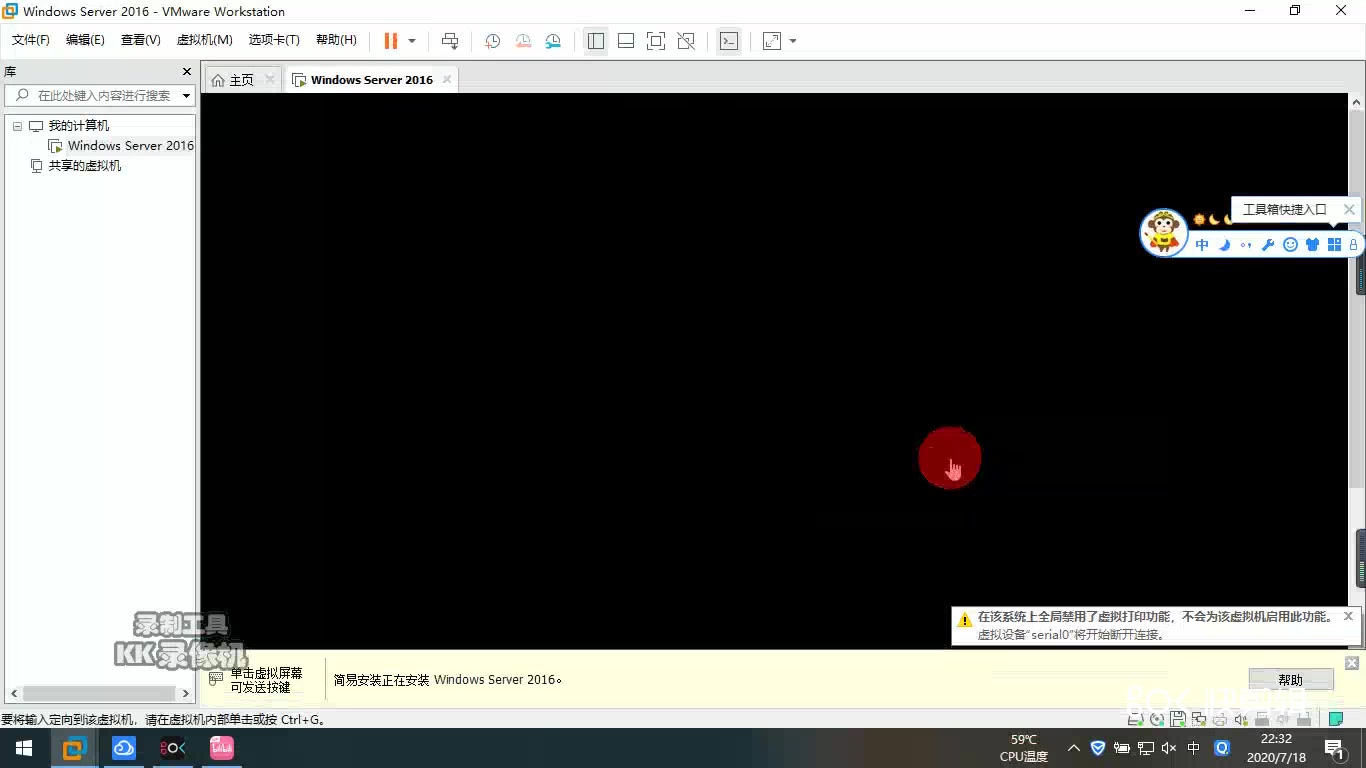This screenshot has width=1366, height=768.
Task: Click the Send Ctrl+Alt+Del toolbar icon
Action: tap(450, 41)
